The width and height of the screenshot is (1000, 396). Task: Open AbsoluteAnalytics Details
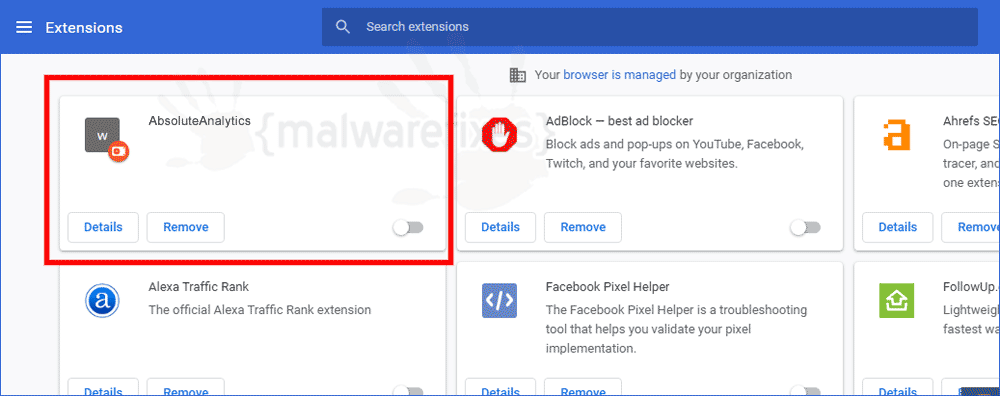(x=103, y=228)
